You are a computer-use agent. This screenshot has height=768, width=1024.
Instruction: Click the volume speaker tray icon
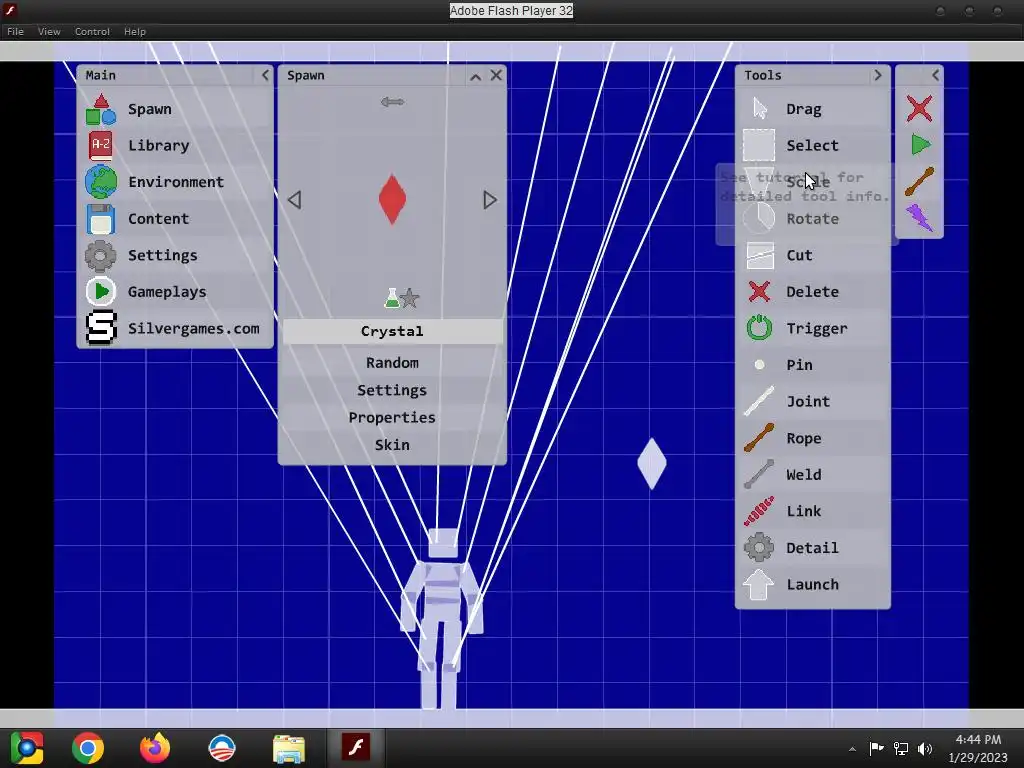pyautogui.click(x=925, y=748)
